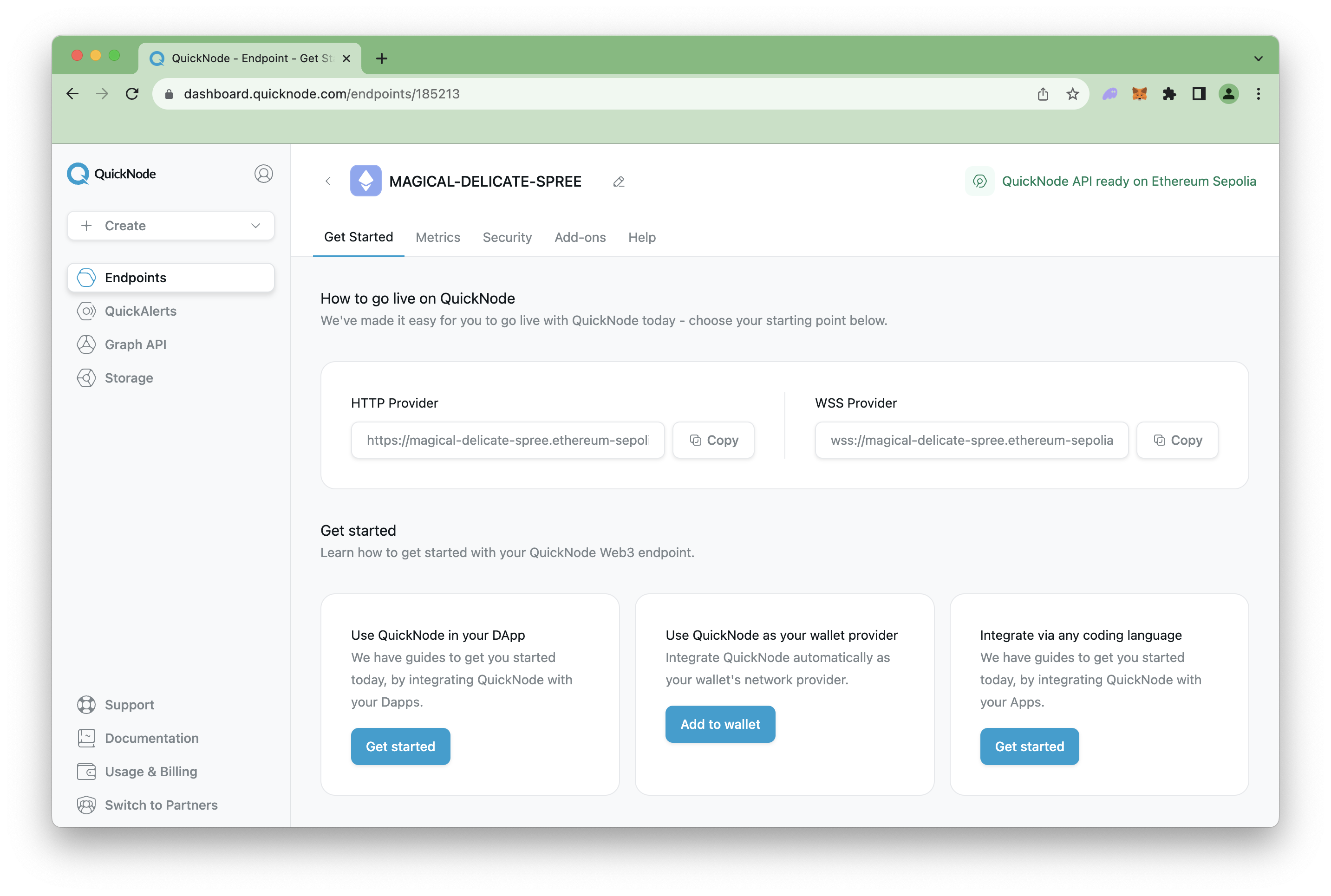Open Usage & Billing link
The height and width of the screenshot is (896, 1331).
pos(151,772)
